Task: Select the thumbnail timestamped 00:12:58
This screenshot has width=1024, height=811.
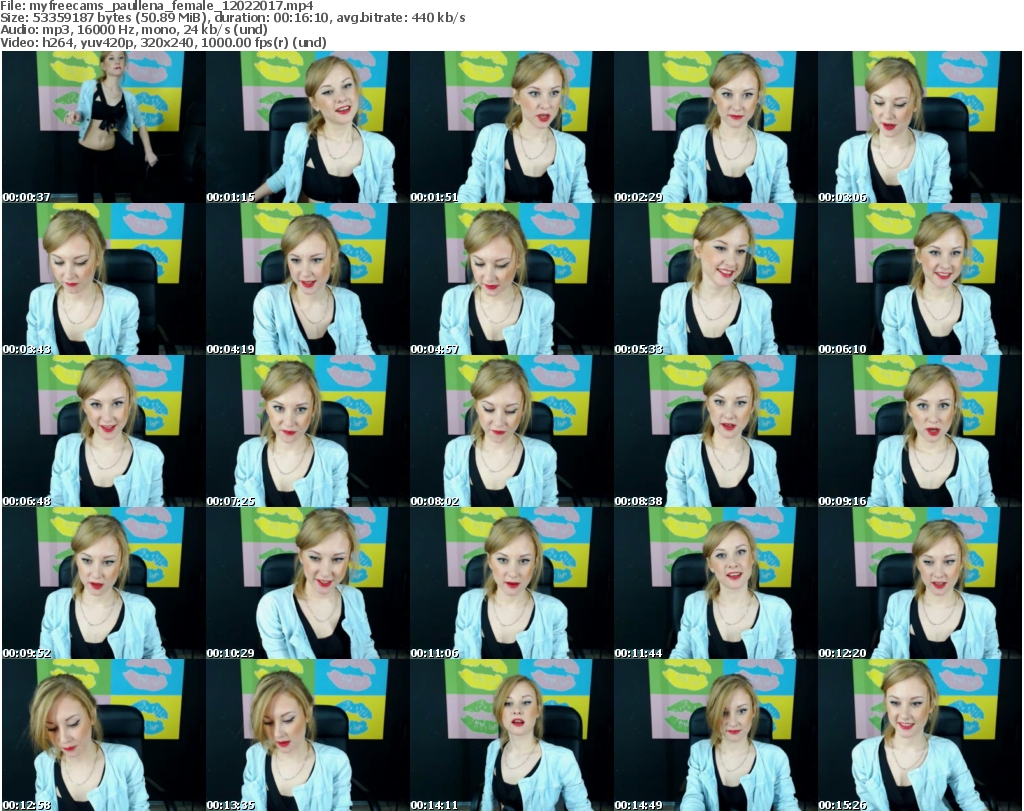Action: [x=104, y=735]
